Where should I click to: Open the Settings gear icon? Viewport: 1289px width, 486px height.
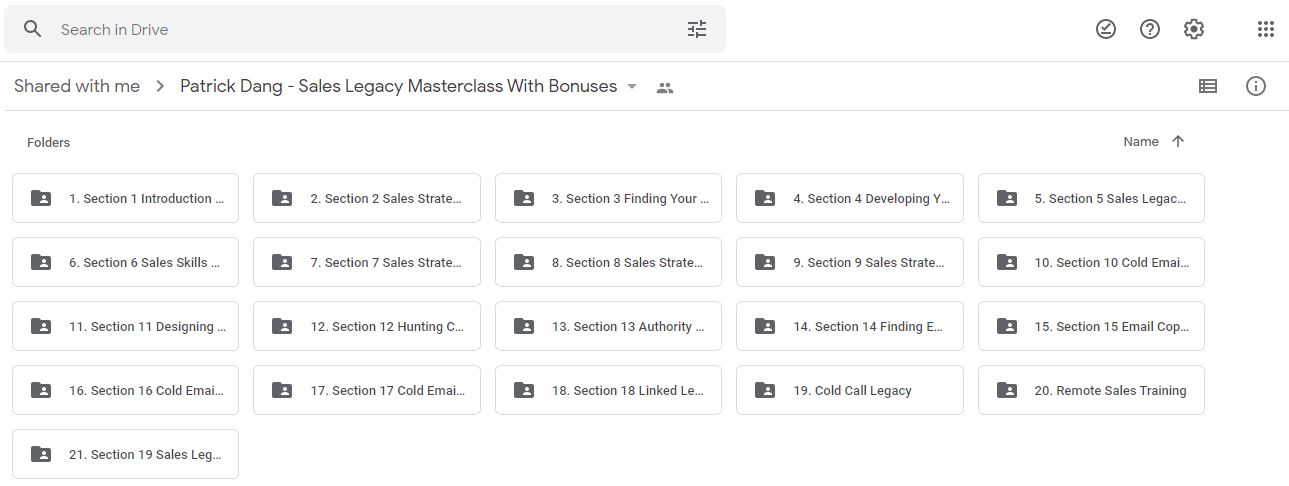[1194, 30]
